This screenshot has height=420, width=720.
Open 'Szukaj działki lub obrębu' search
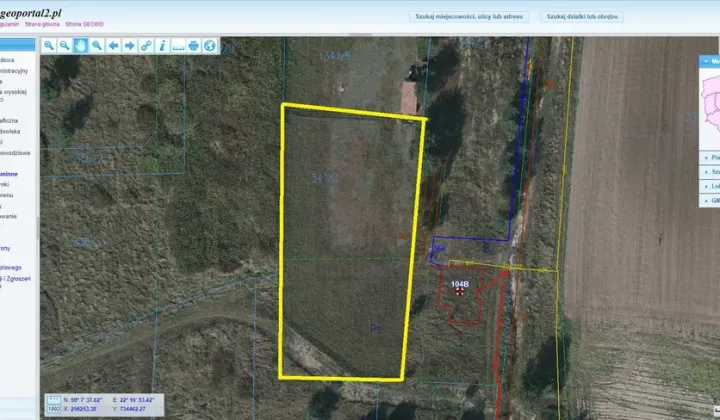pos(582,17)
